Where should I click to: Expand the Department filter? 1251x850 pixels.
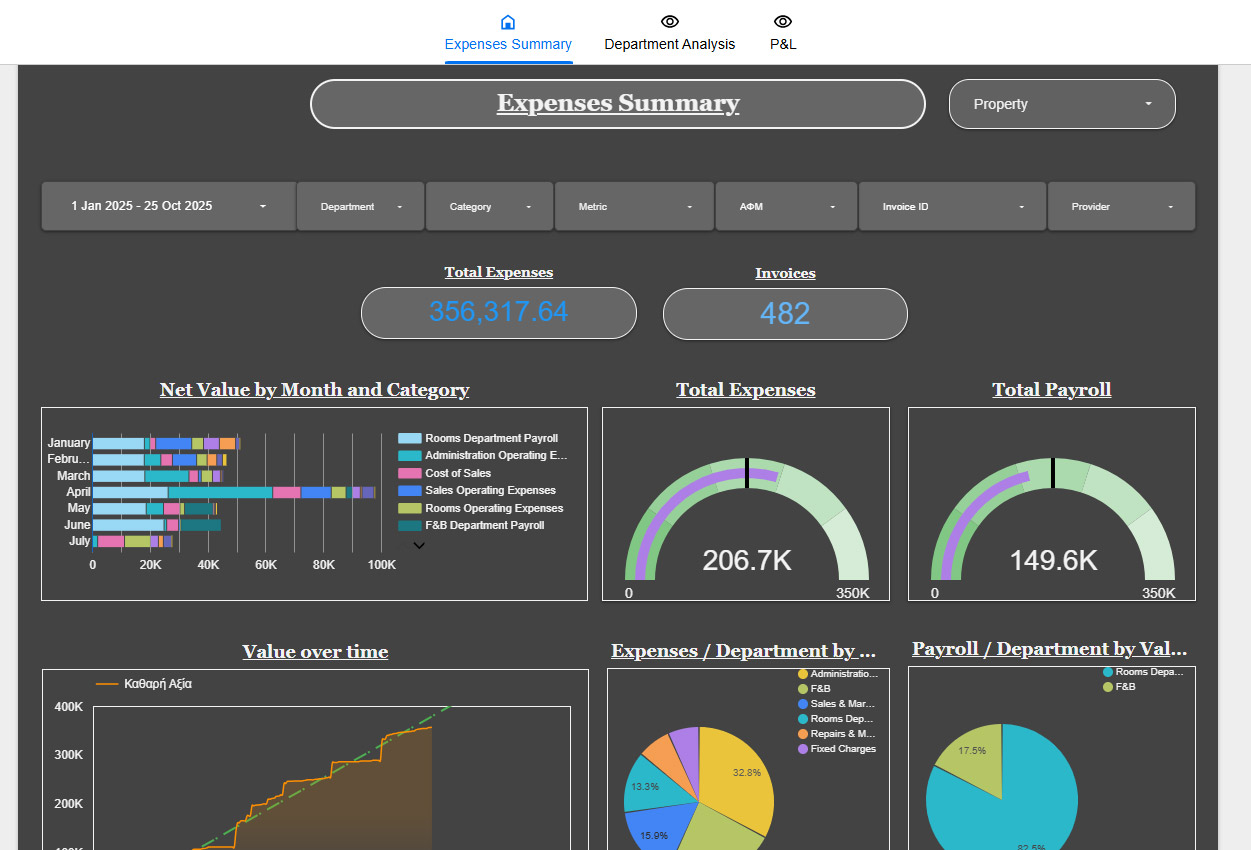click(x=361, y=207)
